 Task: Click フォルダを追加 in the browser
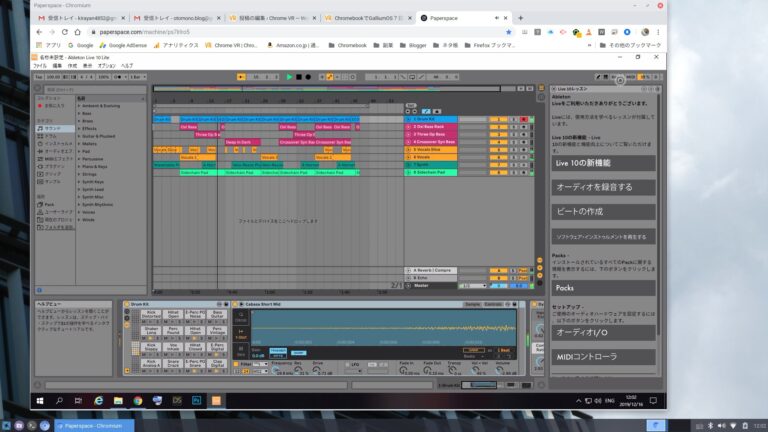[55, 227]
